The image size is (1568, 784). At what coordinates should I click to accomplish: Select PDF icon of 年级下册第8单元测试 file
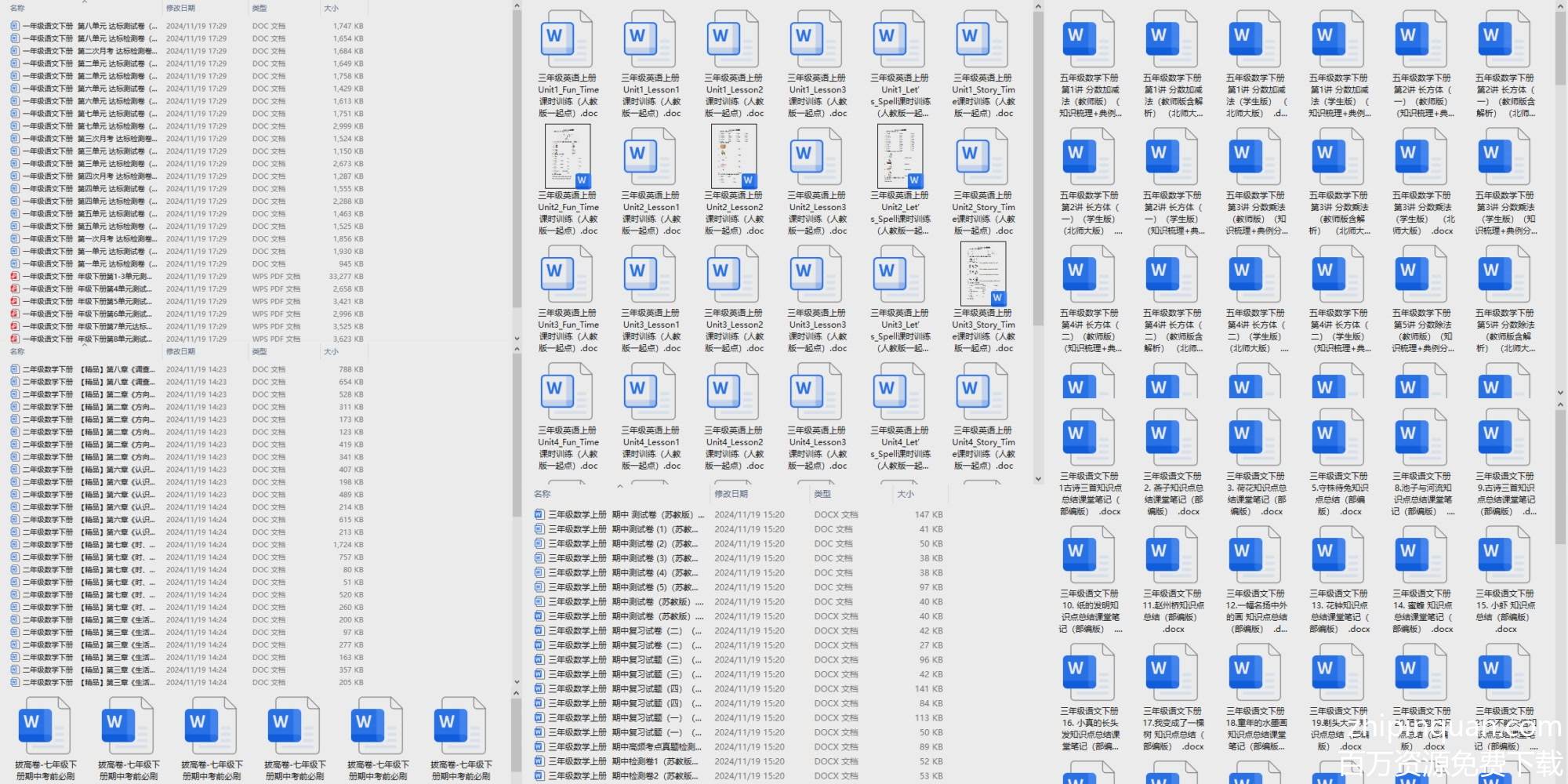[15, 339]
